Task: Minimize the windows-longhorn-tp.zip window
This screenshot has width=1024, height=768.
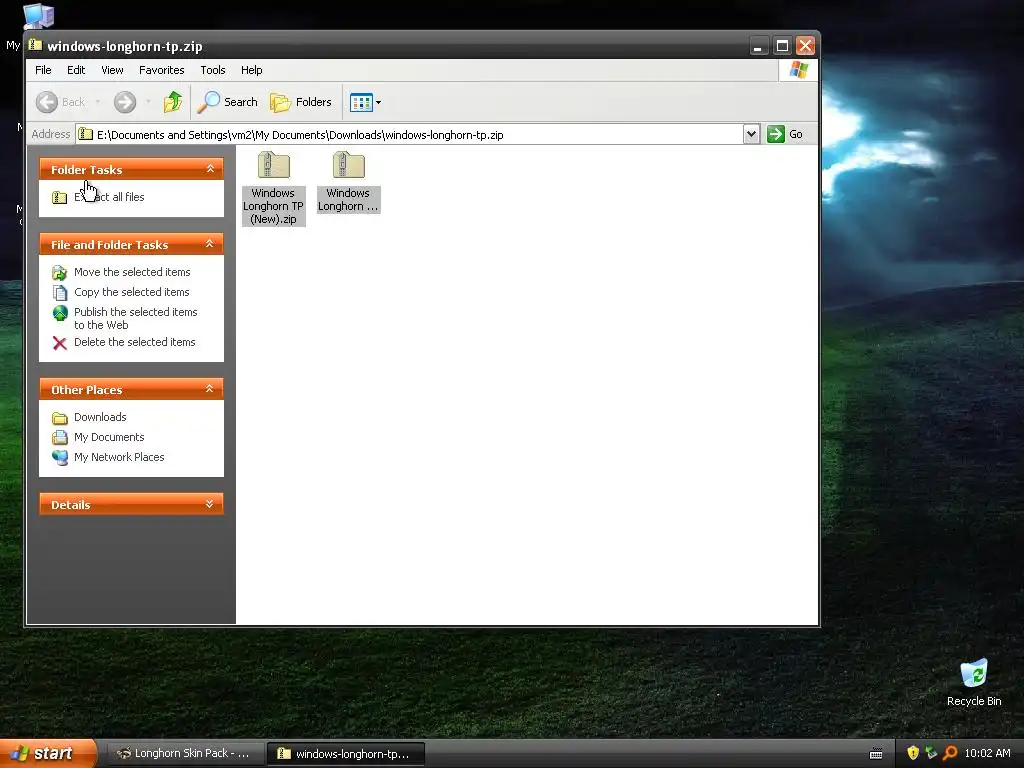Action: [758, 46]
